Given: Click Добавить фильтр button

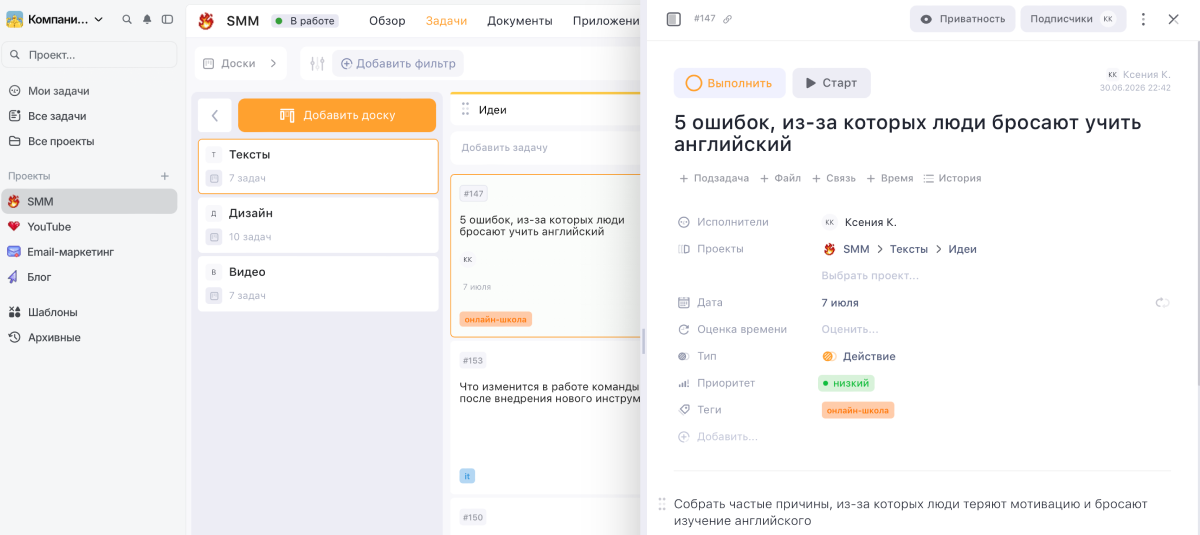Looking at the screenshot, I should [398, 63].
